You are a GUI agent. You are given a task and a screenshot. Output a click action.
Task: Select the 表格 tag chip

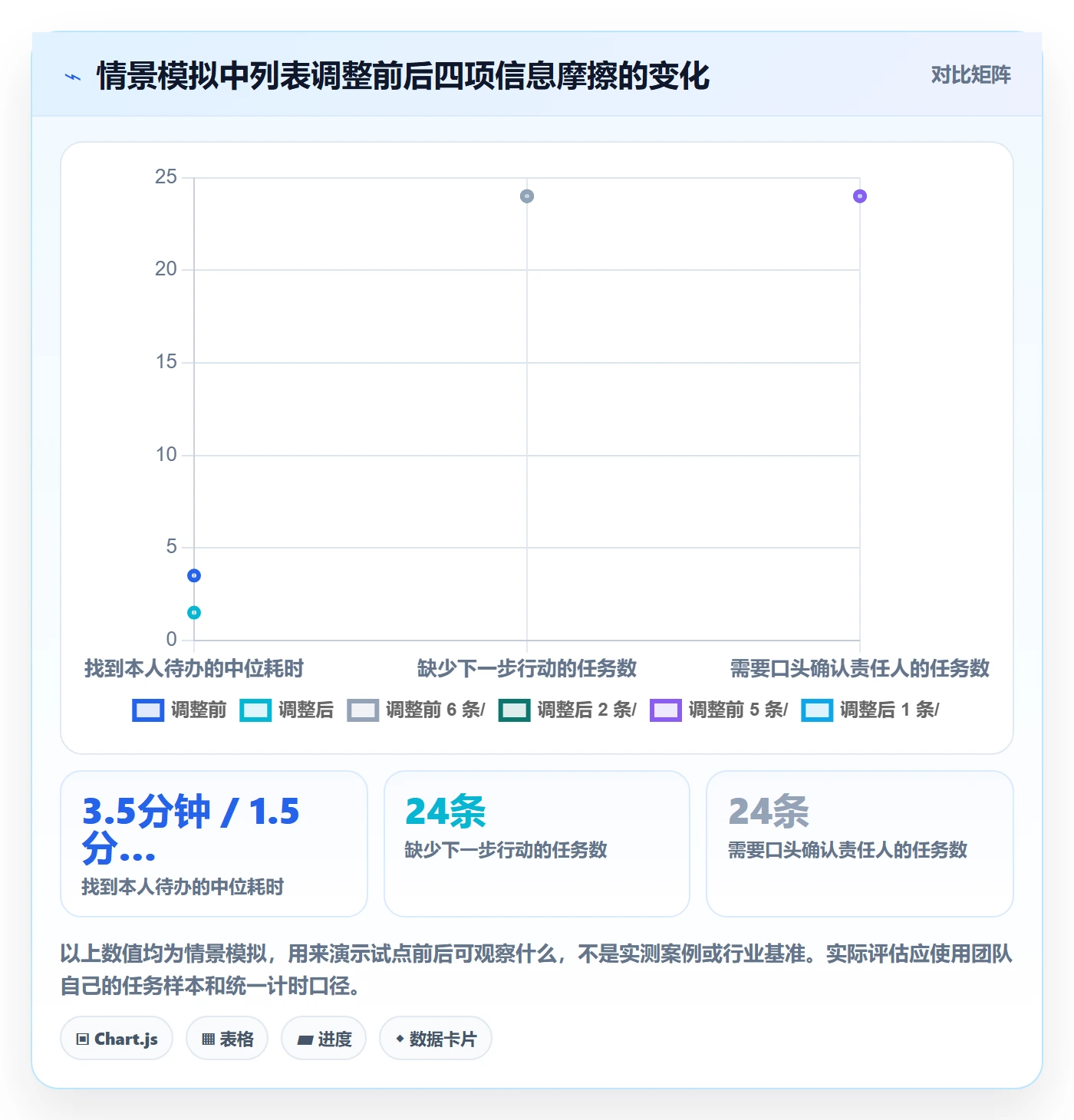click(227, 1039)
